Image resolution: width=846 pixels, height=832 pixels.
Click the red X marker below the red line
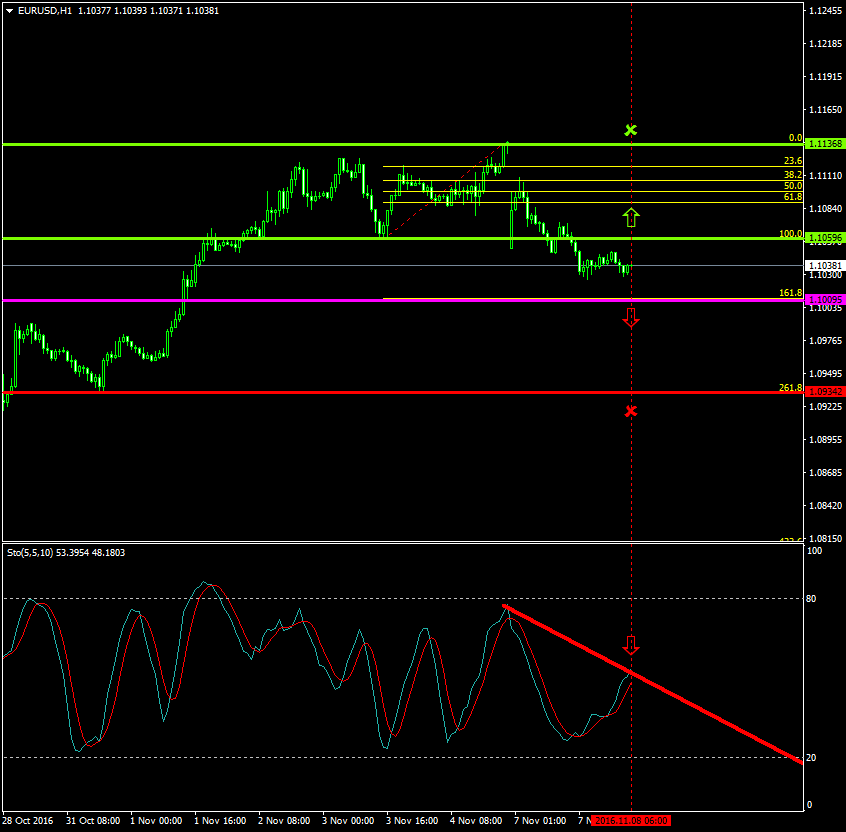coord(630,411)
